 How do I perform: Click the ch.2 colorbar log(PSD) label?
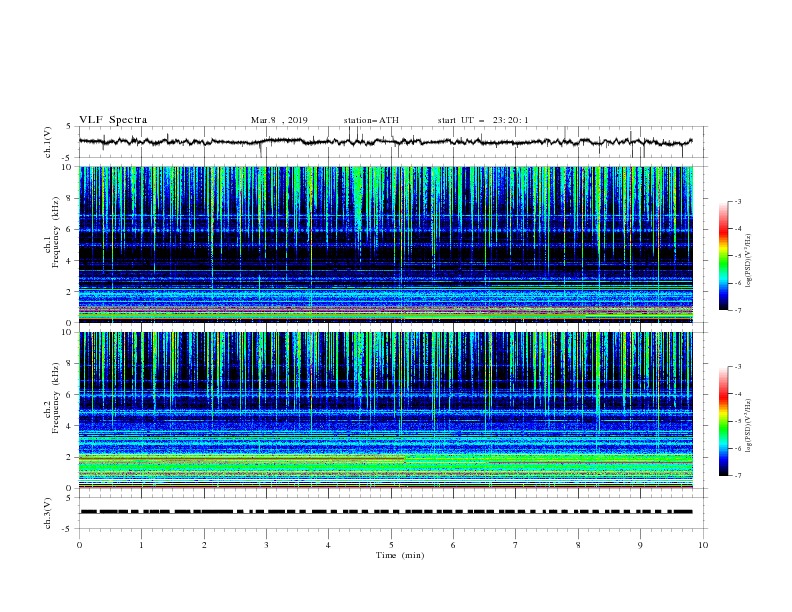point(749,426)
